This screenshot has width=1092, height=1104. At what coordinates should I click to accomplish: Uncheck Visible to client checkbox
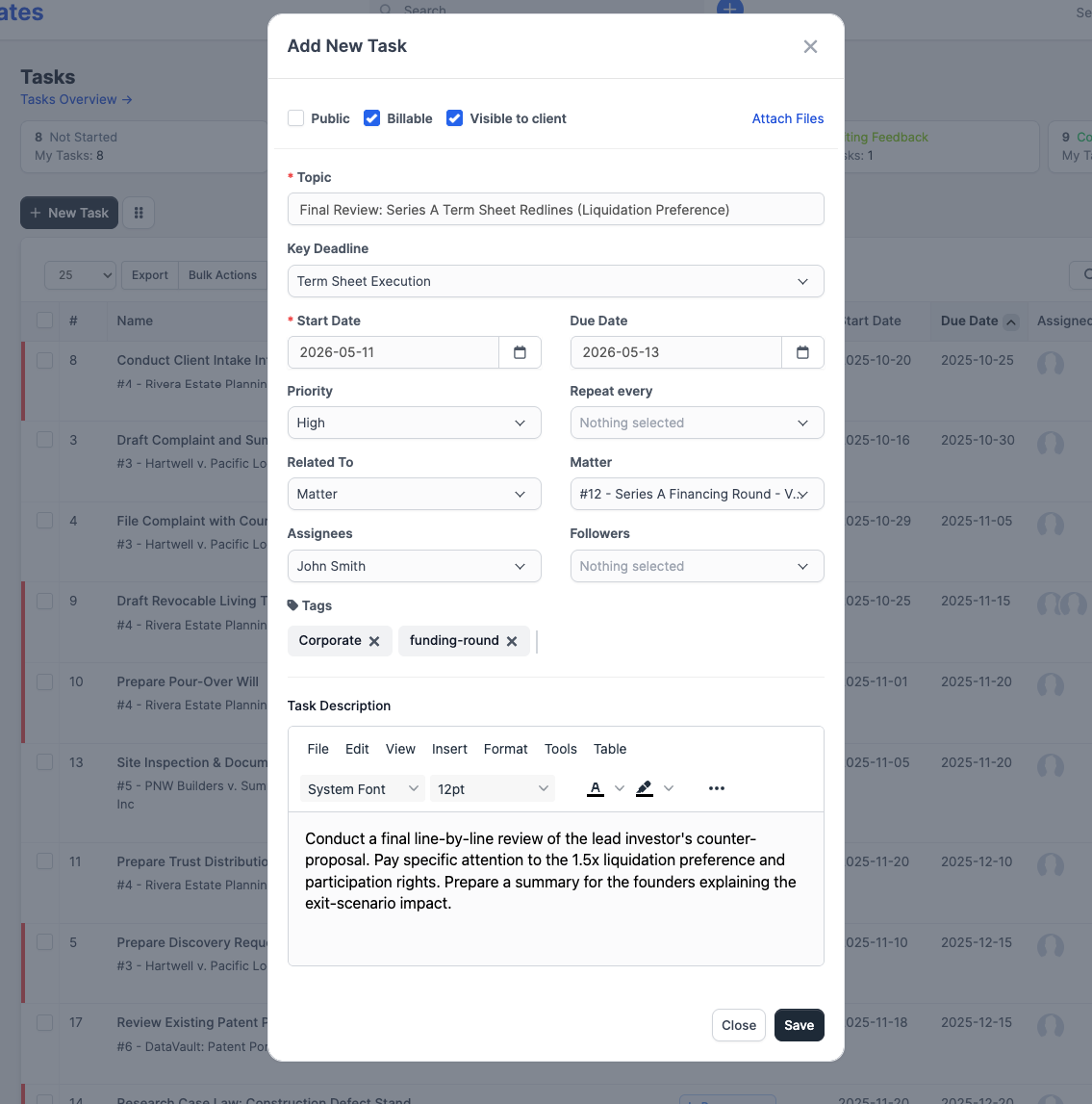click(x=454, y=118)
